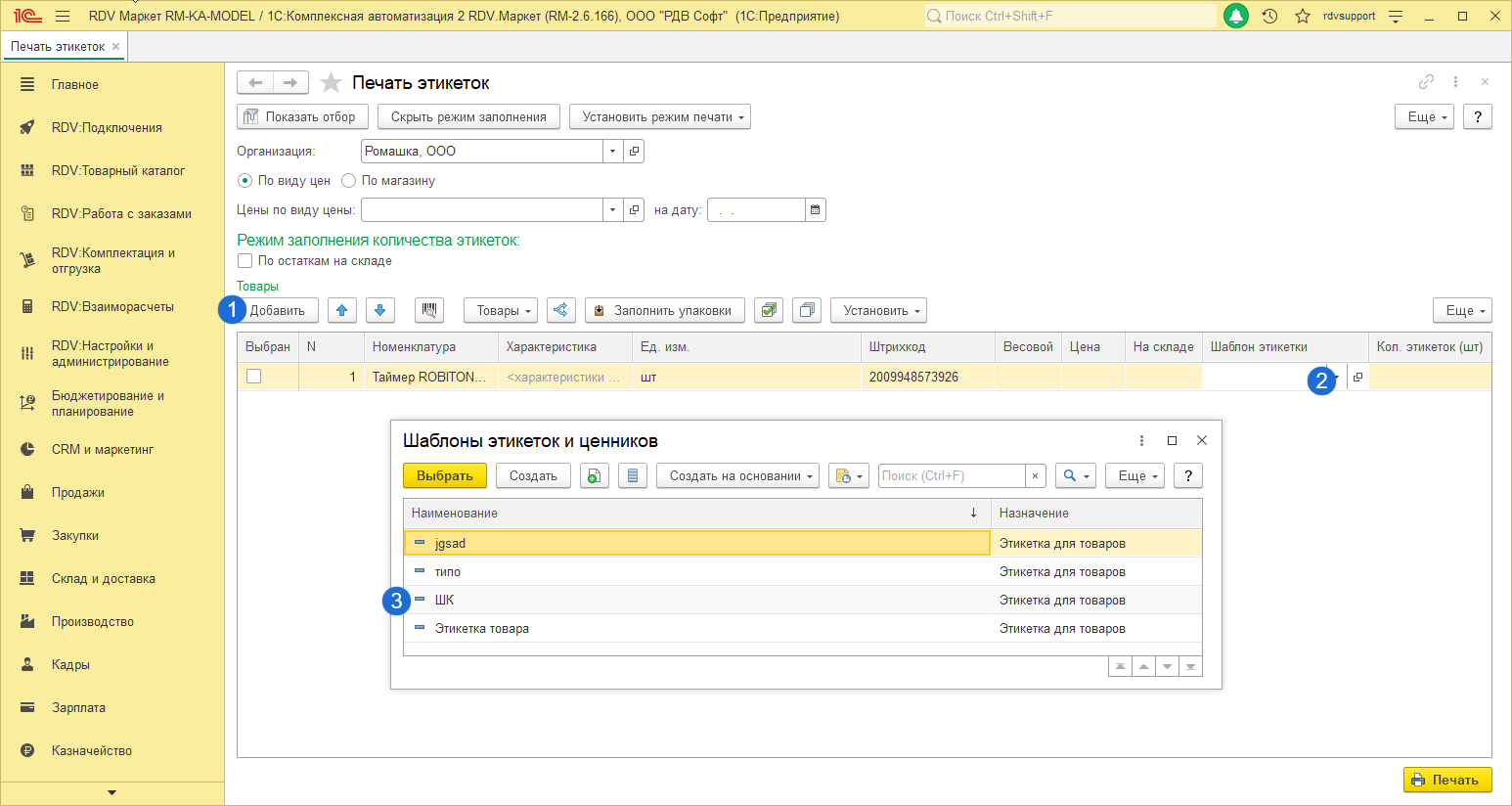1512x806 pixels.
Task: Click the 'Печать' button
Action: tap(1446, 780)
